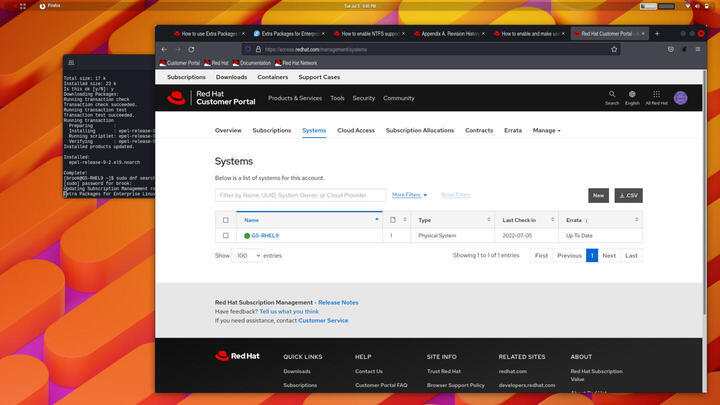Click the Red Hat footer logo
Screen dimensions: 720x405
pos(237,356)
